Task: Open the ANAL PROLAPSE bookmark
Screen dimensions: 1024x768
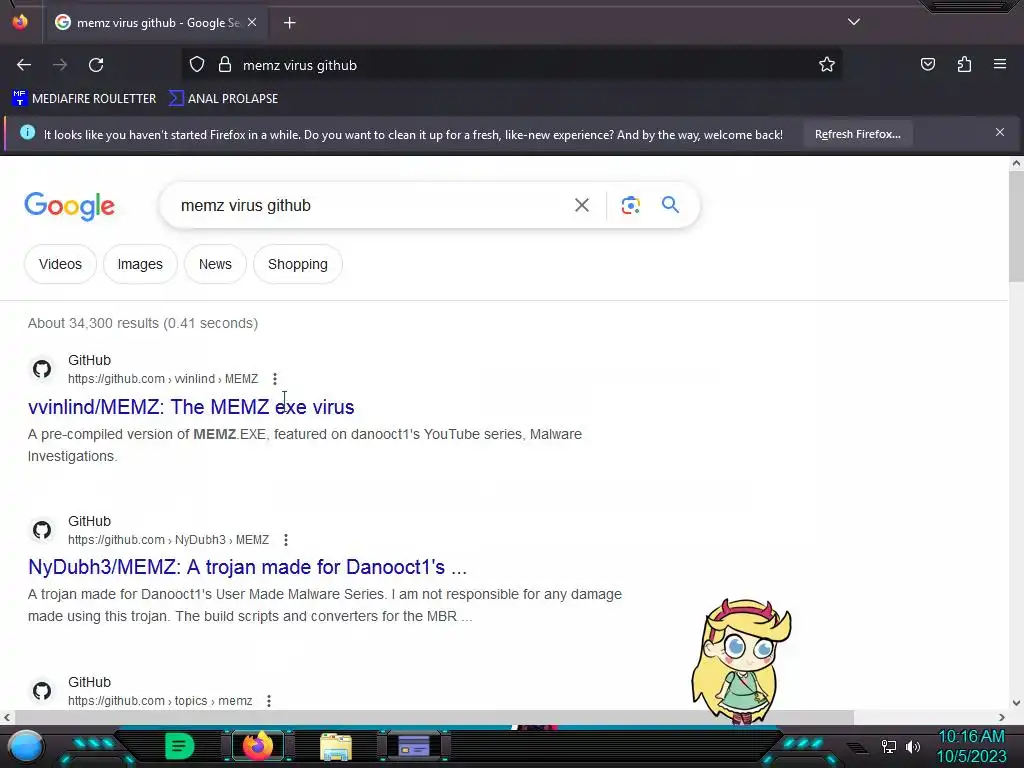Action: (223, 99)
